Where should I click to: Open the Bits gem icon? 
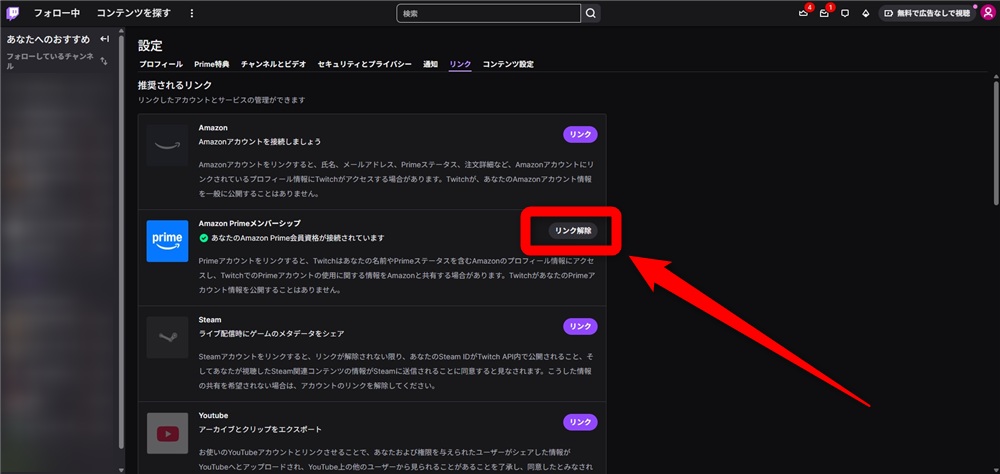(865, 13)
